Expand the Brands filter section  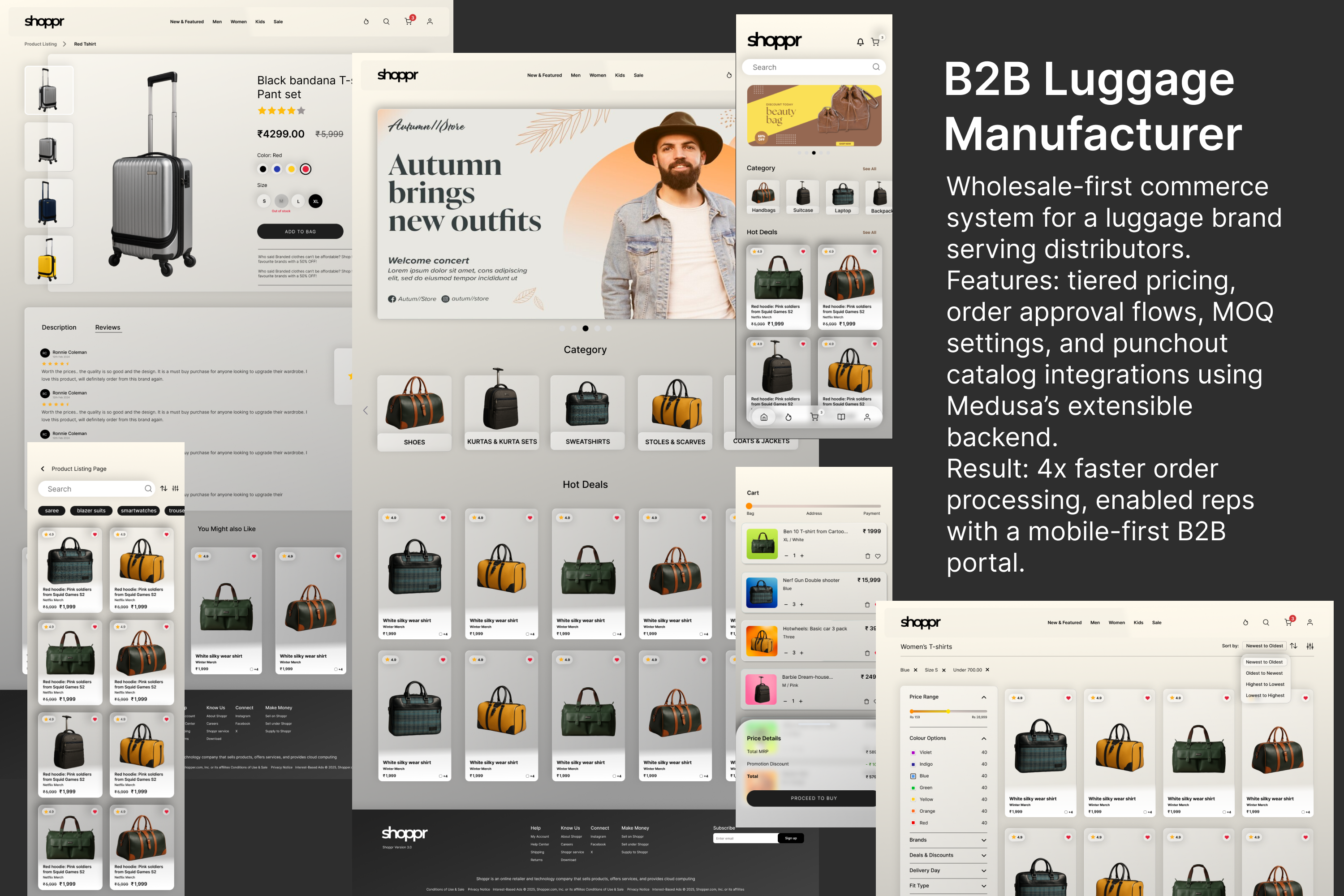pos(983,840)
